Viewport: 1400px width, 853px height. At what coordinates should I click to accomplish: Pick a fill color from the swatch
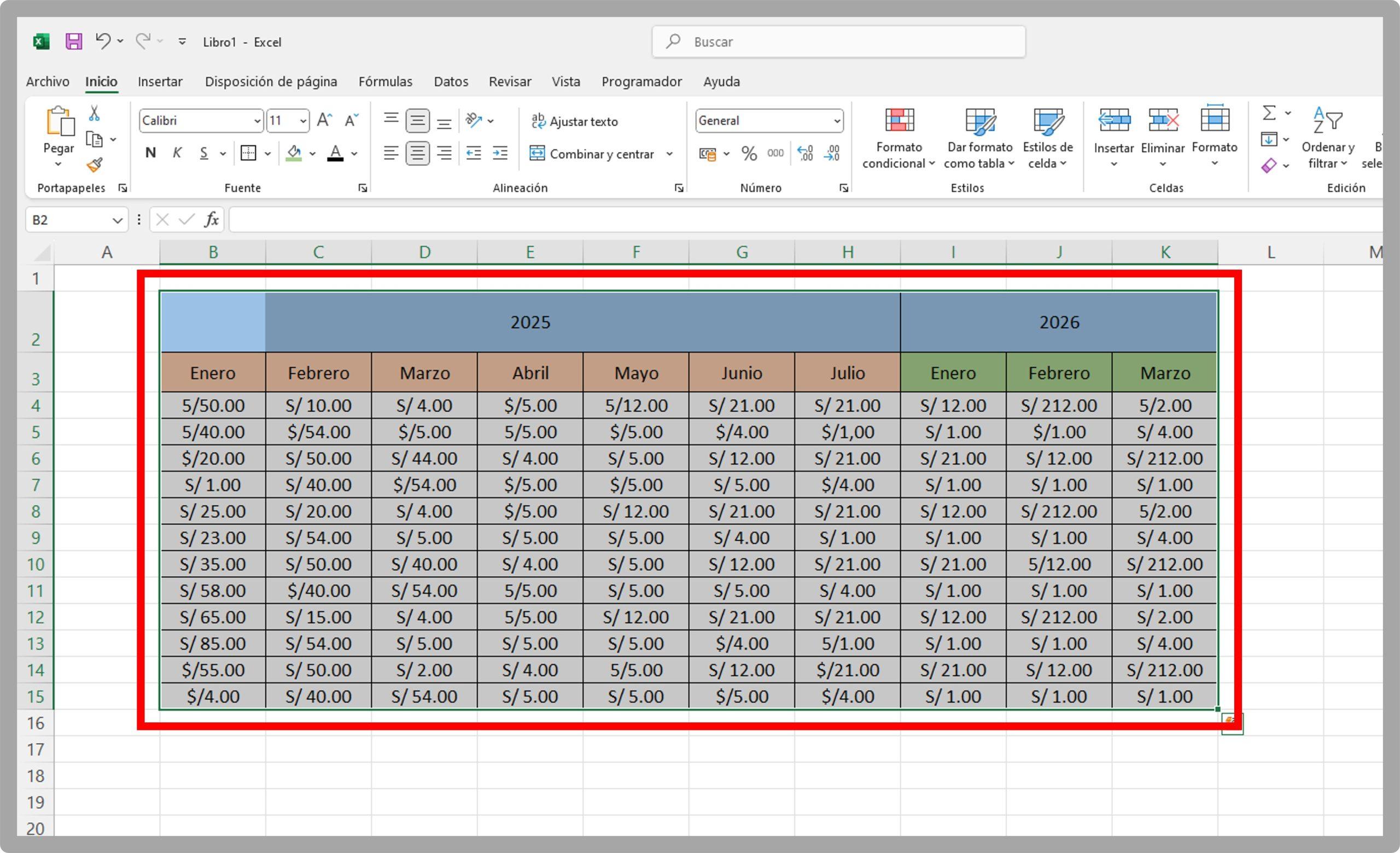pos(293,153)
